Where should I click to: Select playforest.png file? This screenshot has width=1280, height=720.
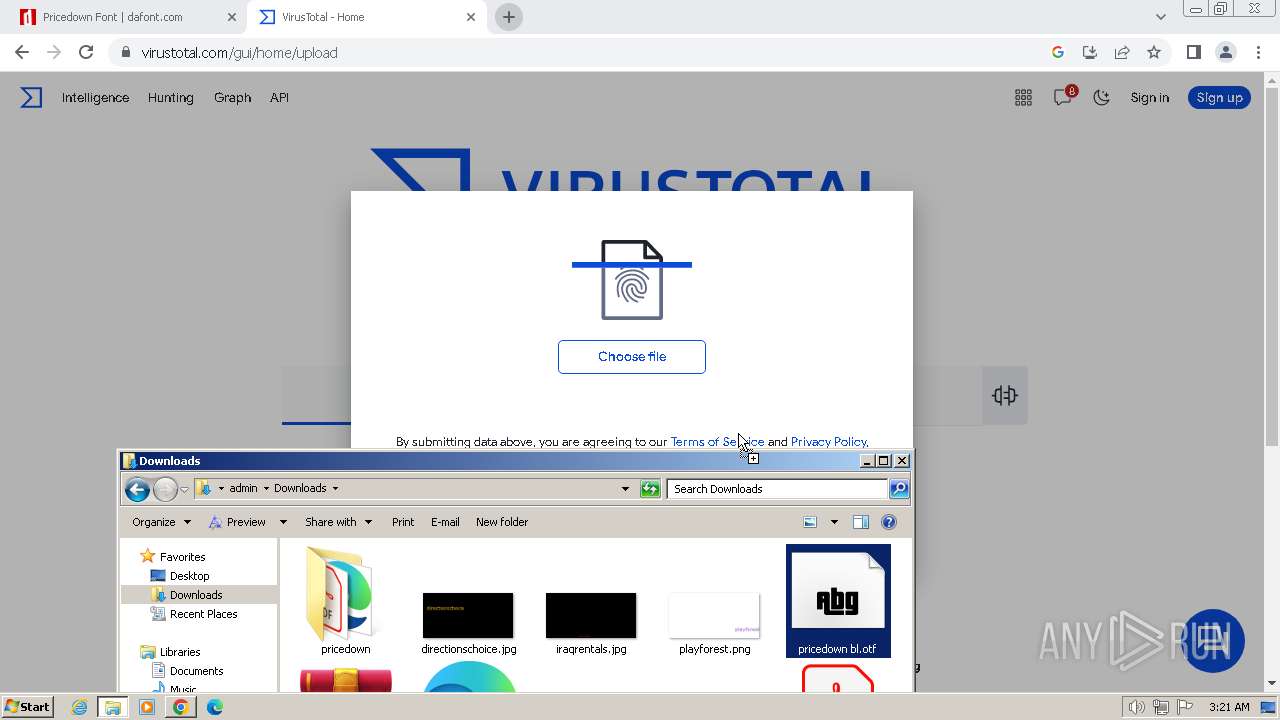pos(714,623)
